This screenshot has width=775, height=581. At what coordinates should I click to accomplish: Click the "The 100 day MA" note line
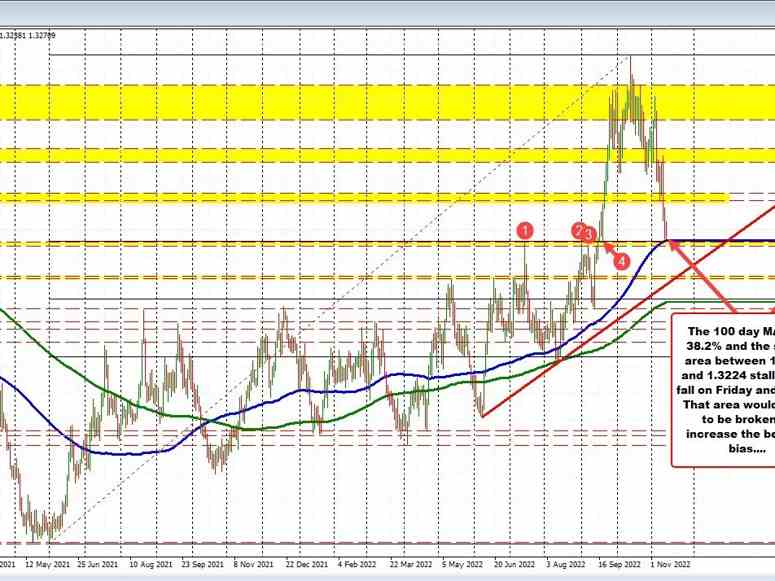click(731, 331)
